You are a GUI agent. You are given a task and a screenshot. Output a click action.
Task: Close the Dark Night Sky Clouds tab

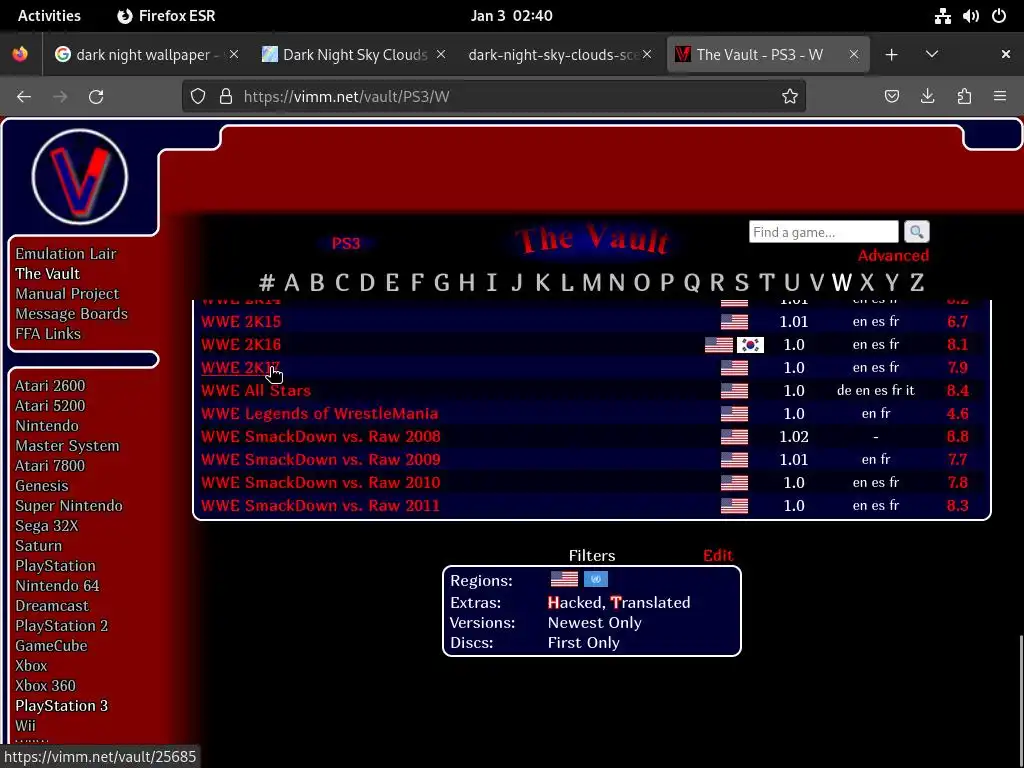(x=441, y=55)
